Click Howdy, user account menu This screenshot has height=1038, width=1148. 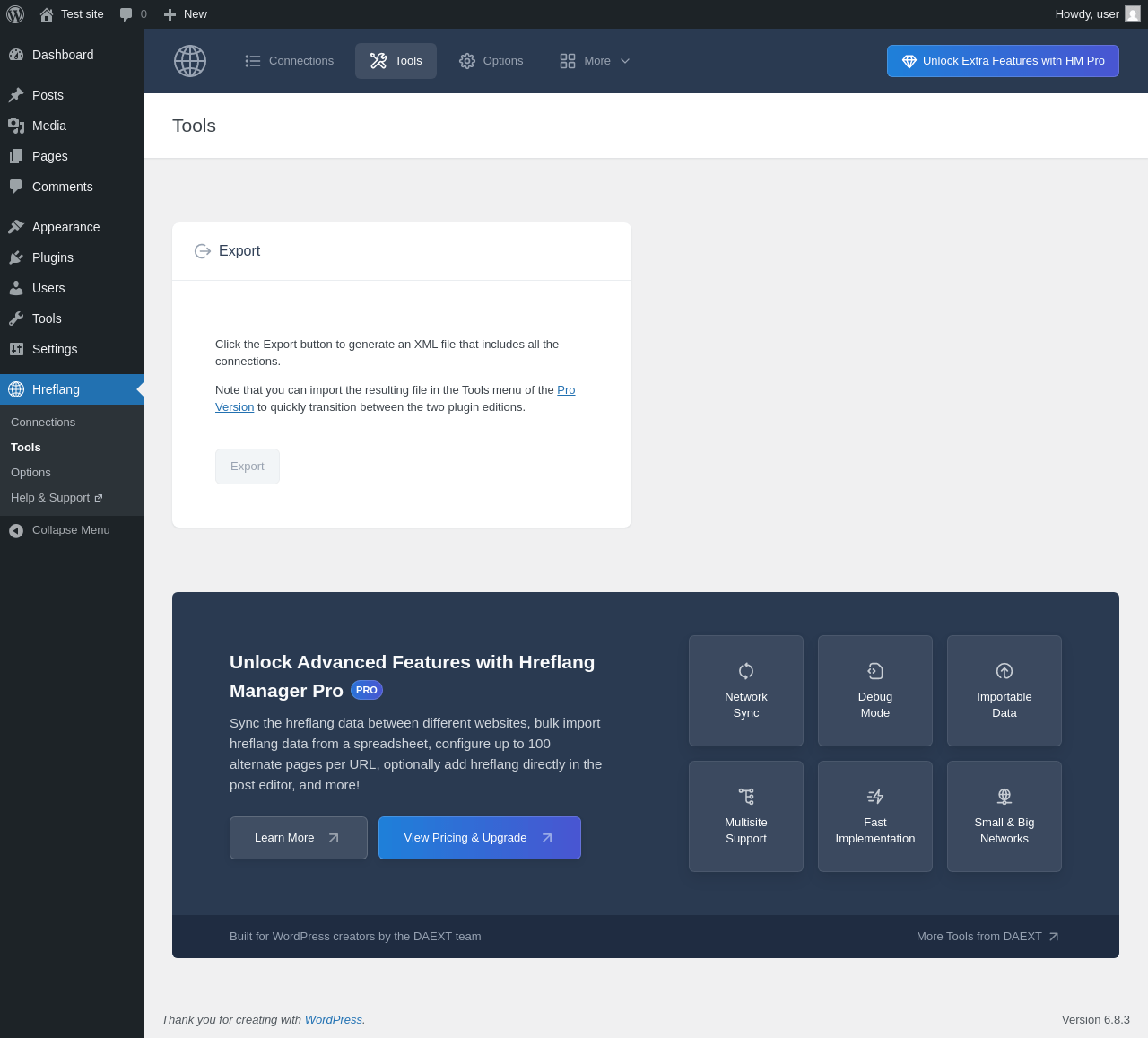coord(1098,14)
